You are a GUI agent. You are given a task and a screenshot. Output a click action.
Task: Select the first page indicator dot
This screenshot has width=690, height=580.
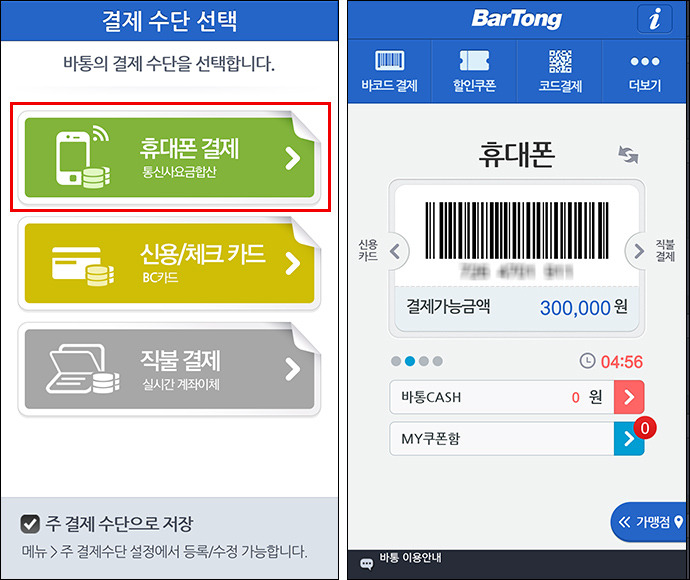pyautogui.click(x=396, y=361)
